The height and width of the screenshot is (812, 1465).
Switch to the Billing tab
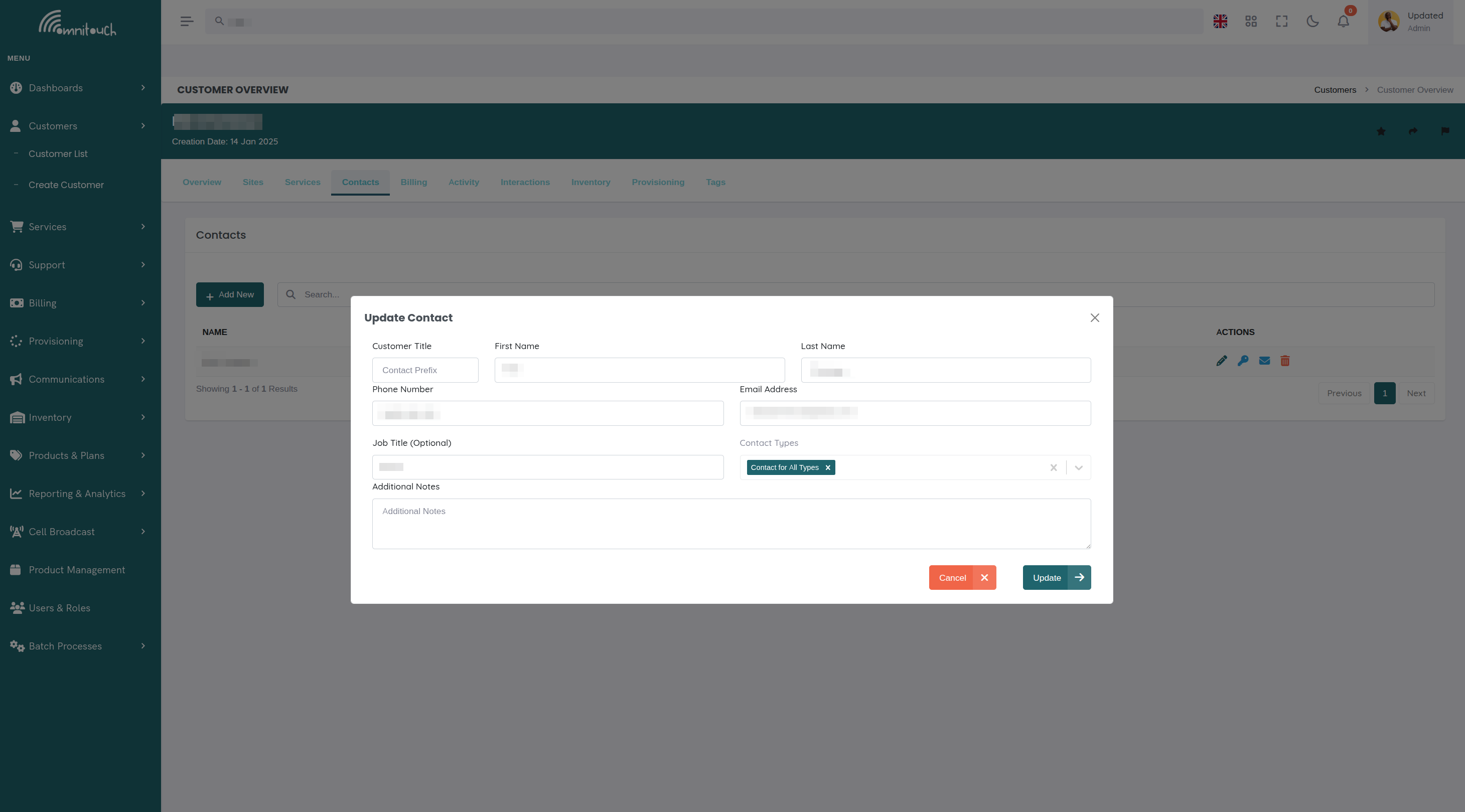[x=413, y=182]
